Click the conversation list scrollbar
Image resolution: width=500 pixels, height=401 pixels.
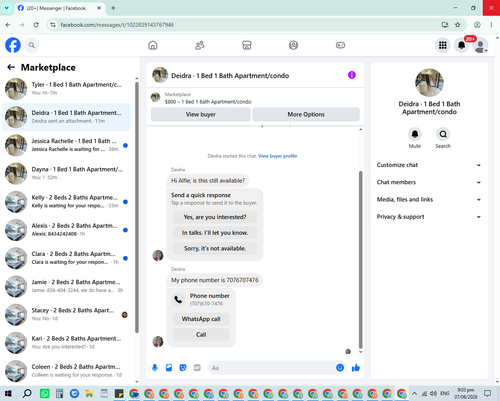(137, 207)
